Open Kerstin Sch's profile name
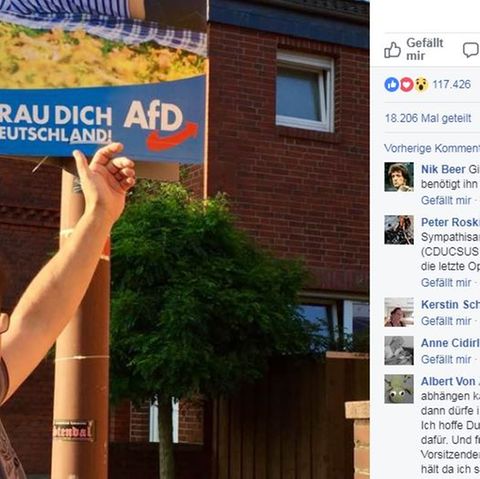This screenshot has height=479, width=480. pyautogui.click(x=450, y=304)
